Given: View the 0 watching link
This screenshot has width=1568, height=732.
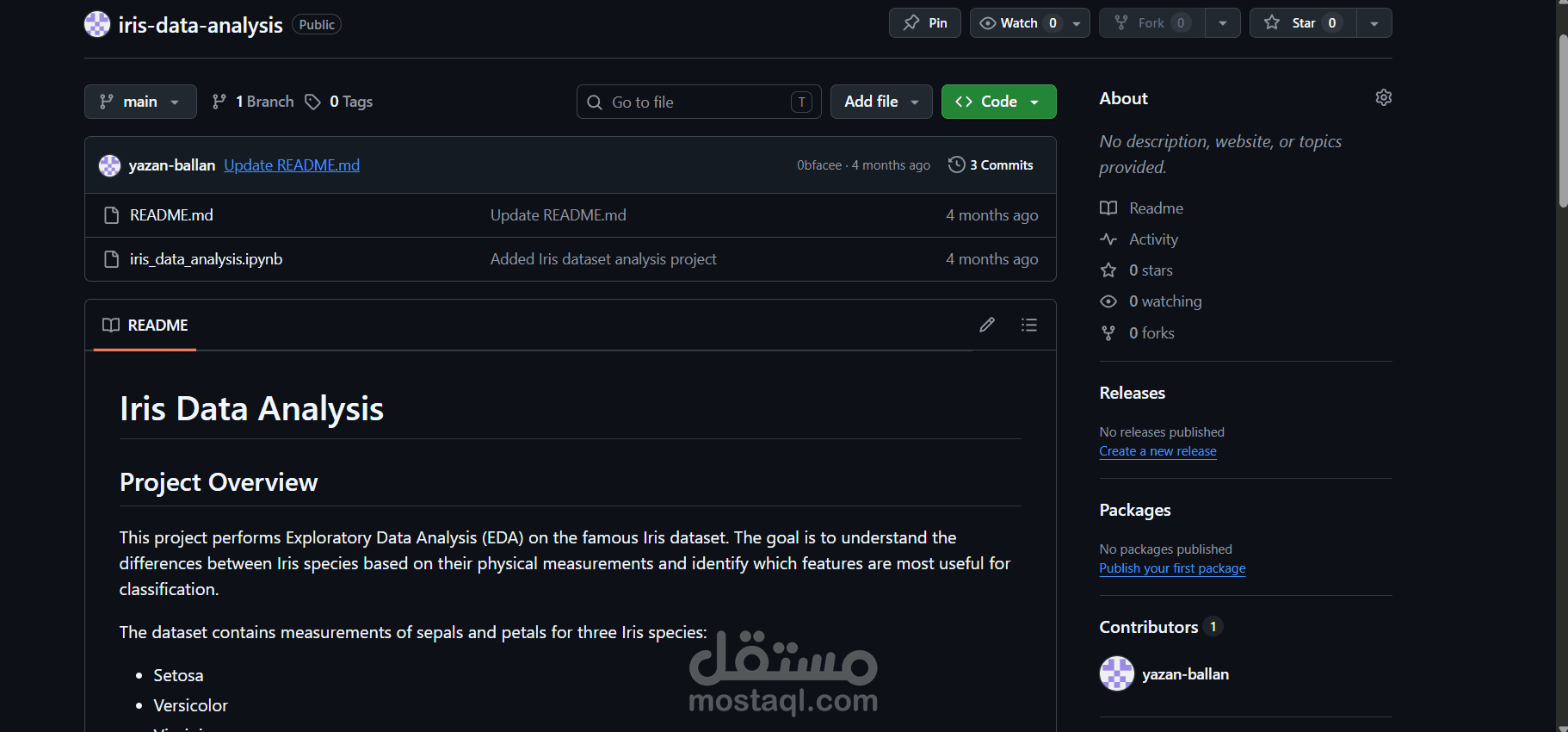Looking at the screenshot, I should [1151, 301].
